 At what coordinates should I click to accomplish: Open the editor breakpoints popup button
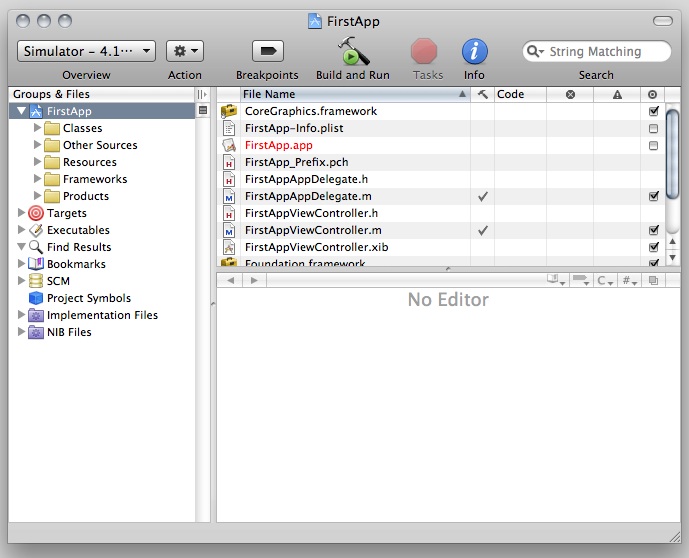click(x=581, y=280)
